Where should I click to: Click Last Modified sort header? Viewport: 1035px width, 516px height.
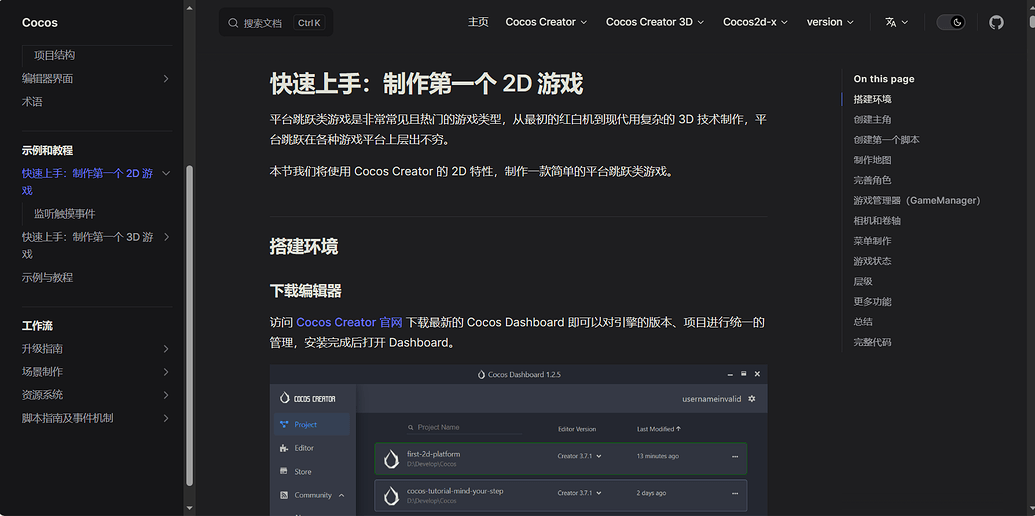659,429
